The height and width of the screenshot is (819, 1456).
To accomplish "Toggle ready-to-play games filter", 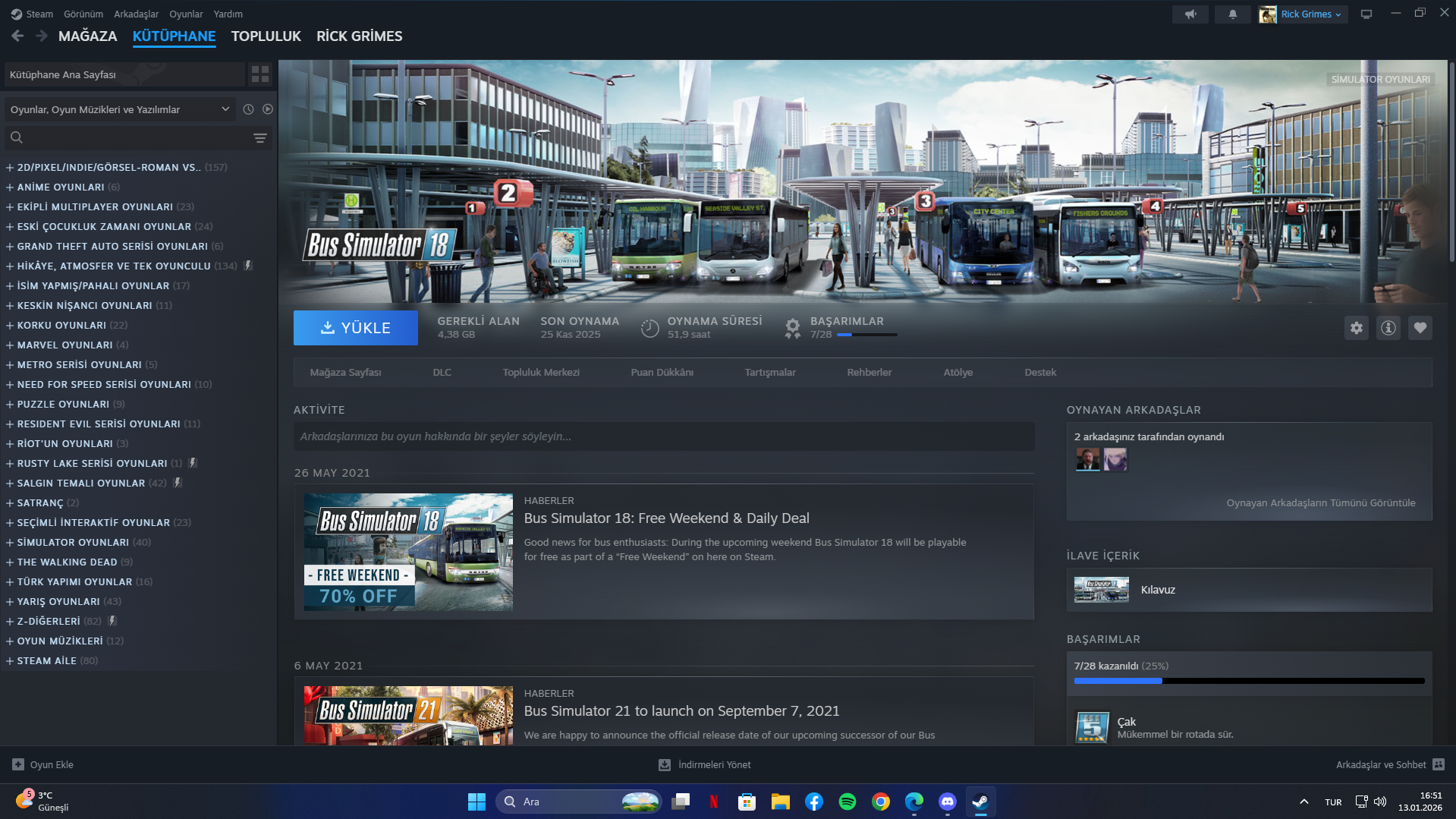I will 268,109.
